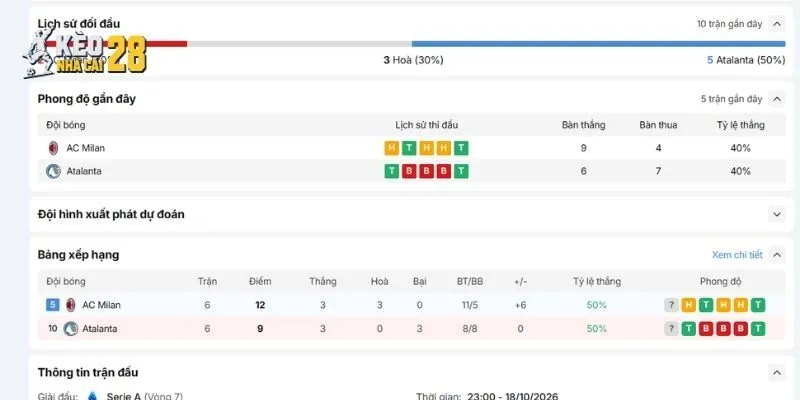
Task: Click the Serie A league icon
Action: (93, 396)
